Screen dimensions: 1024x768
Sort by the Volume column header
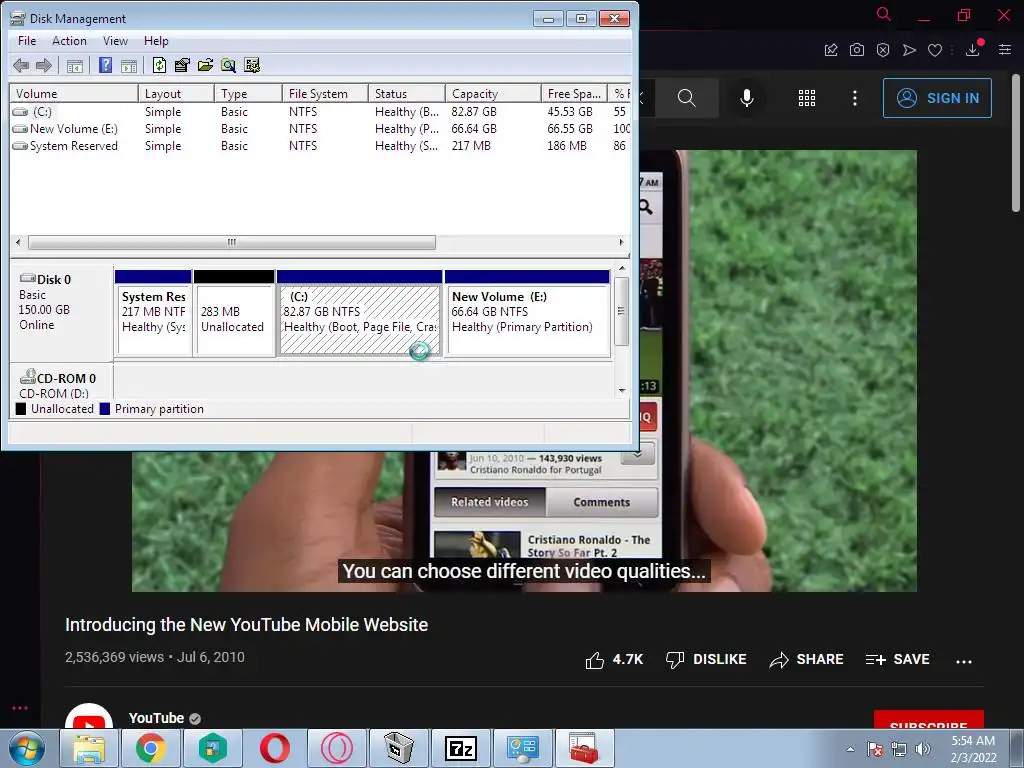click(x=74, y=93)
